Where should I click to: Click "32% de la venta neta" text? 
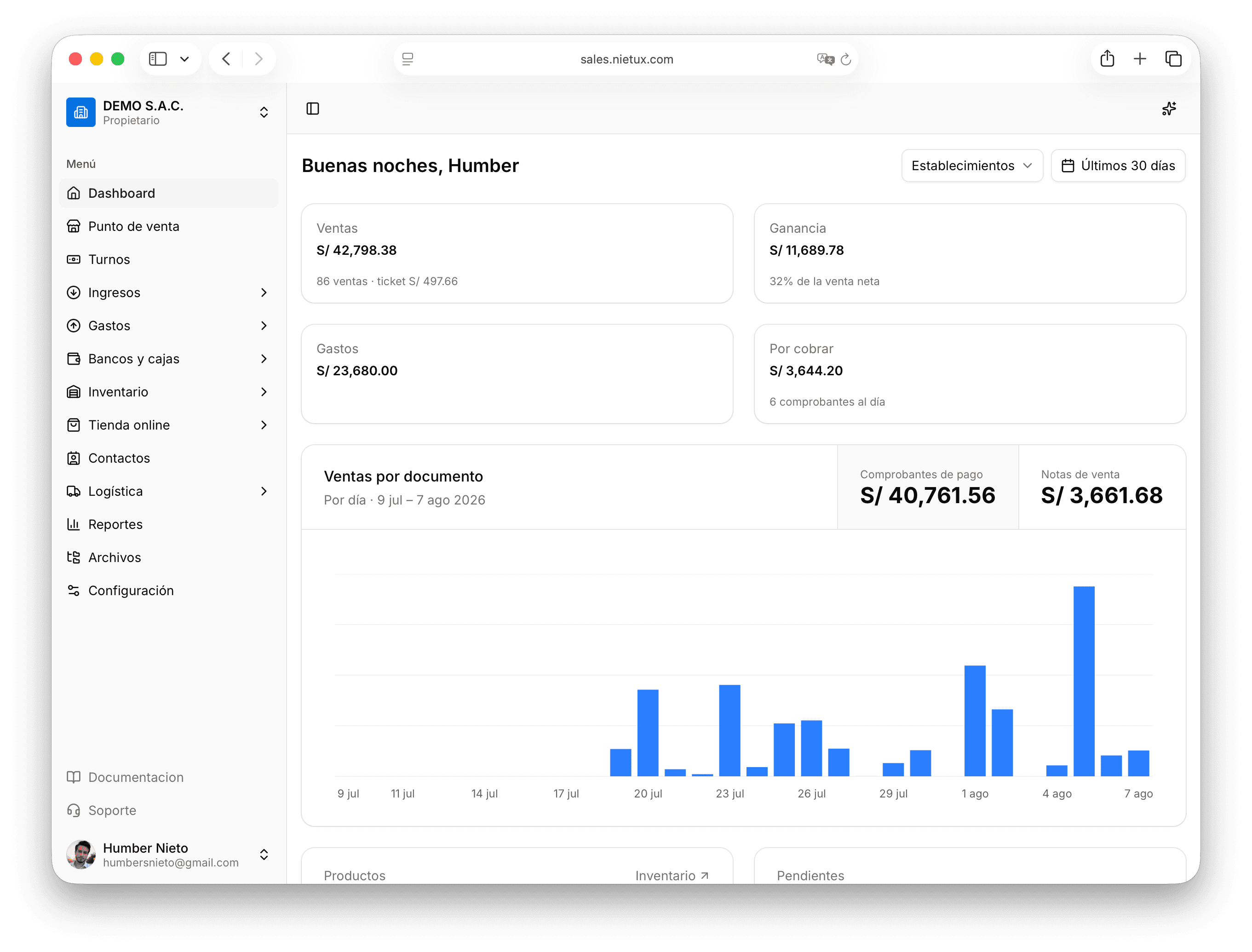point(824,281)
